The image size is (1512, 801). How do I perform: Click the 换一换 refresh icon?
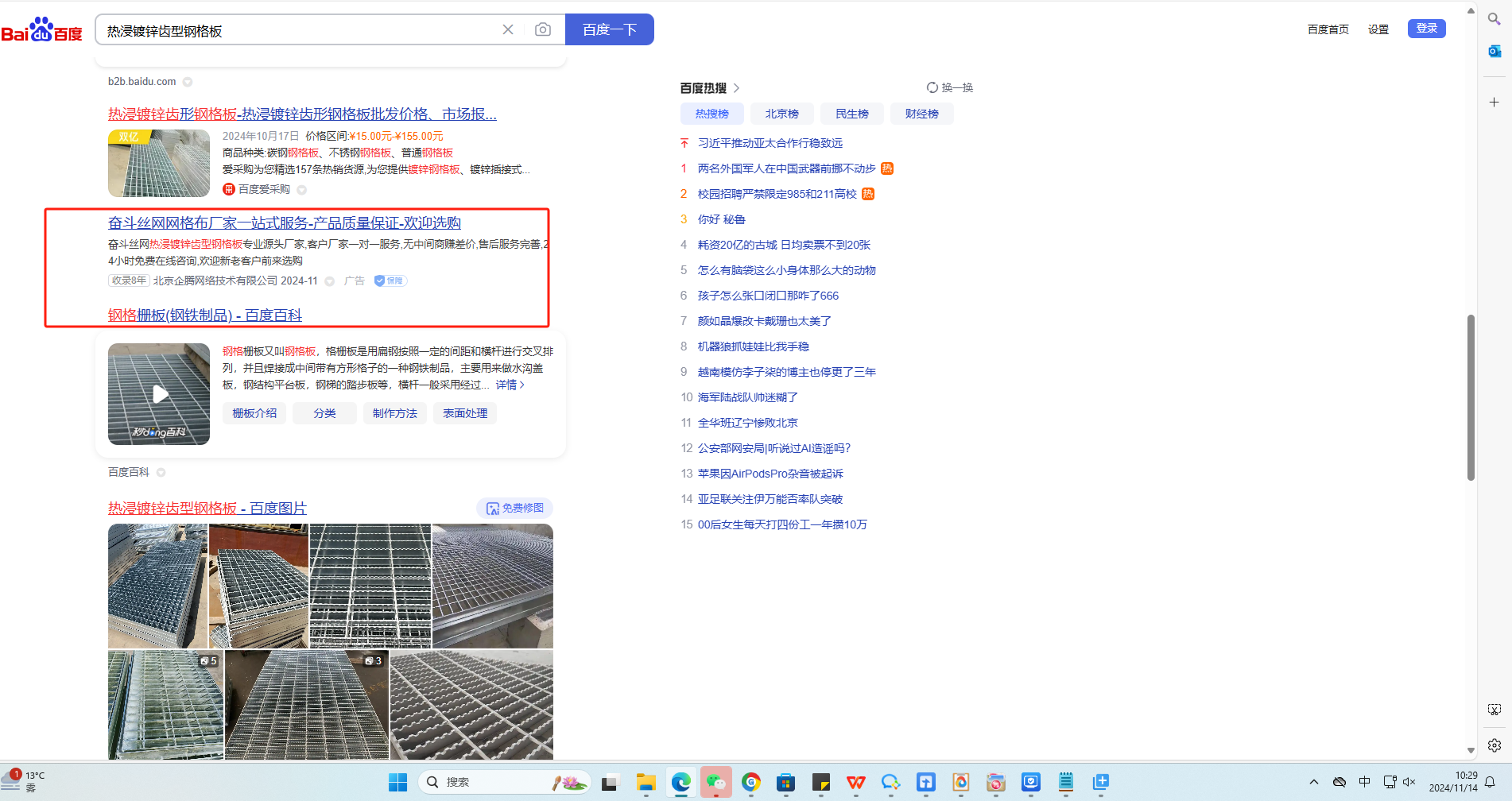click(932, 87)
